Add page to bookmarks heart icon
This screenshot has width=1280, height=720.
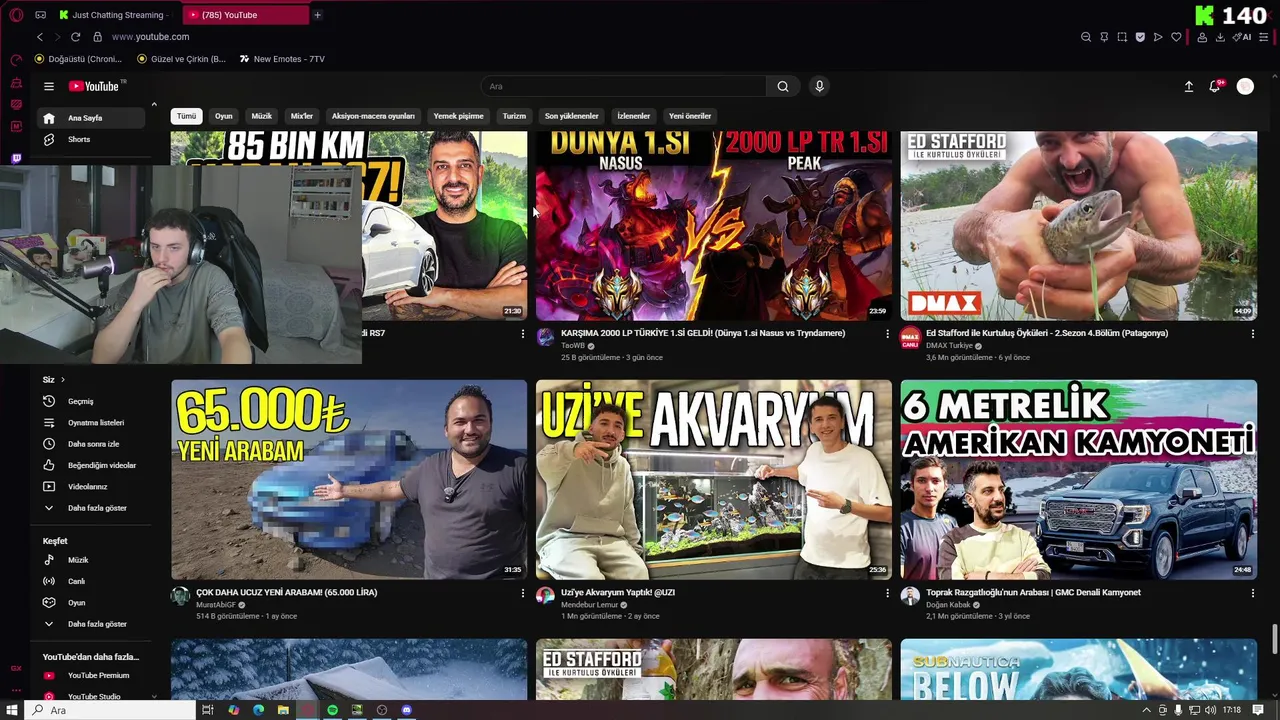tap(1176, 37)
